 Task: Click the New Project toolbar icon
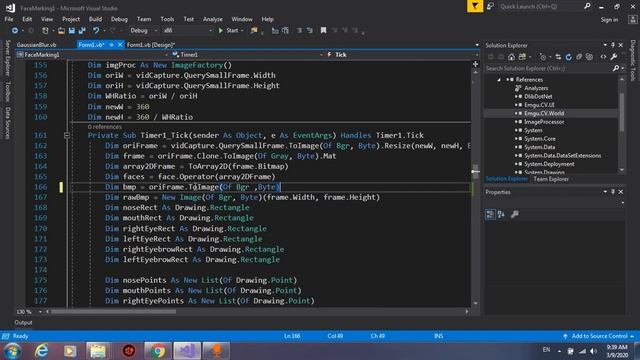[45, 31]
